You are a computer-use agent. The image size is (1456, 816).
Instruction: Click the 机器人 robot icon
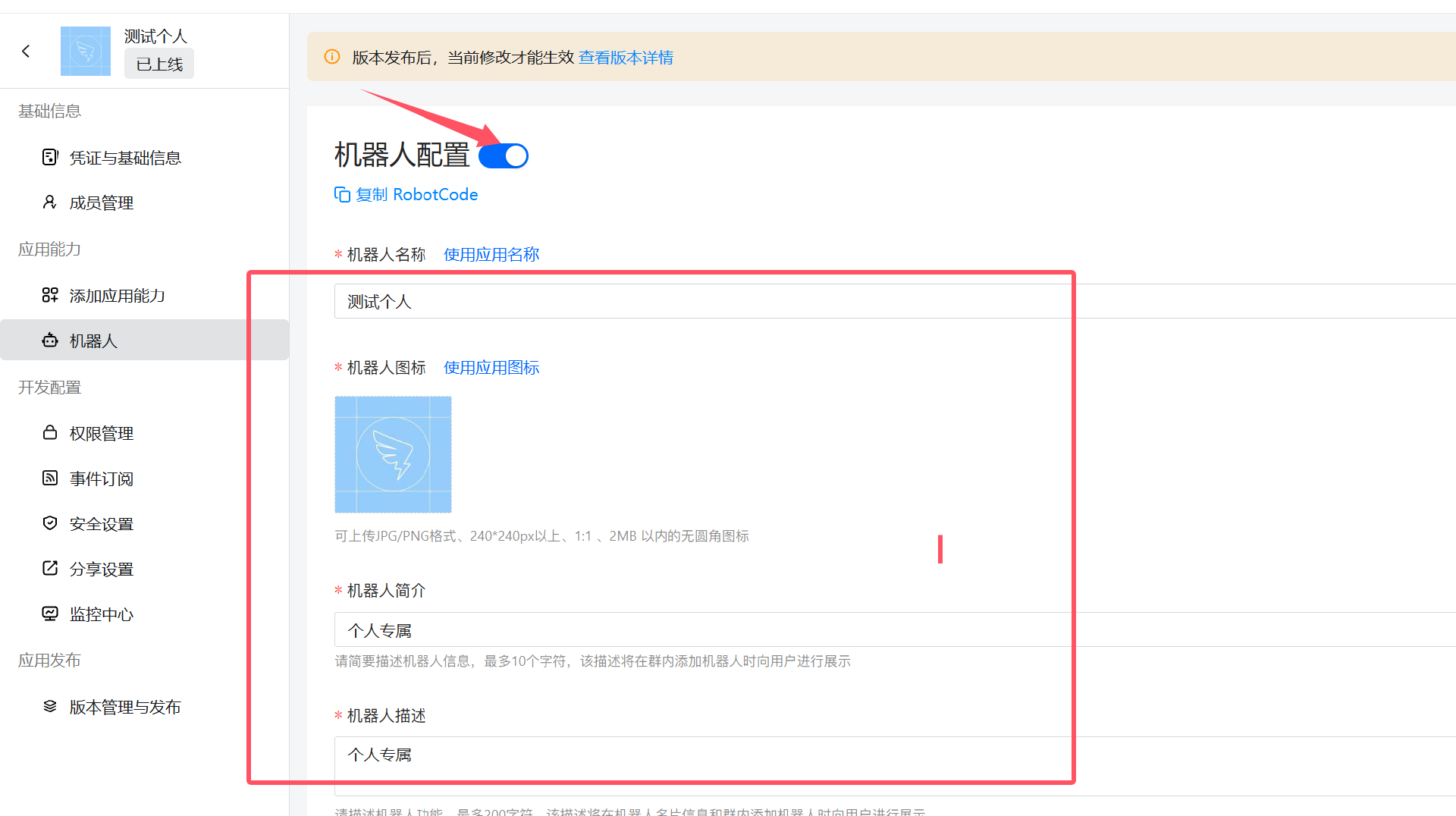tap(50, 340)
